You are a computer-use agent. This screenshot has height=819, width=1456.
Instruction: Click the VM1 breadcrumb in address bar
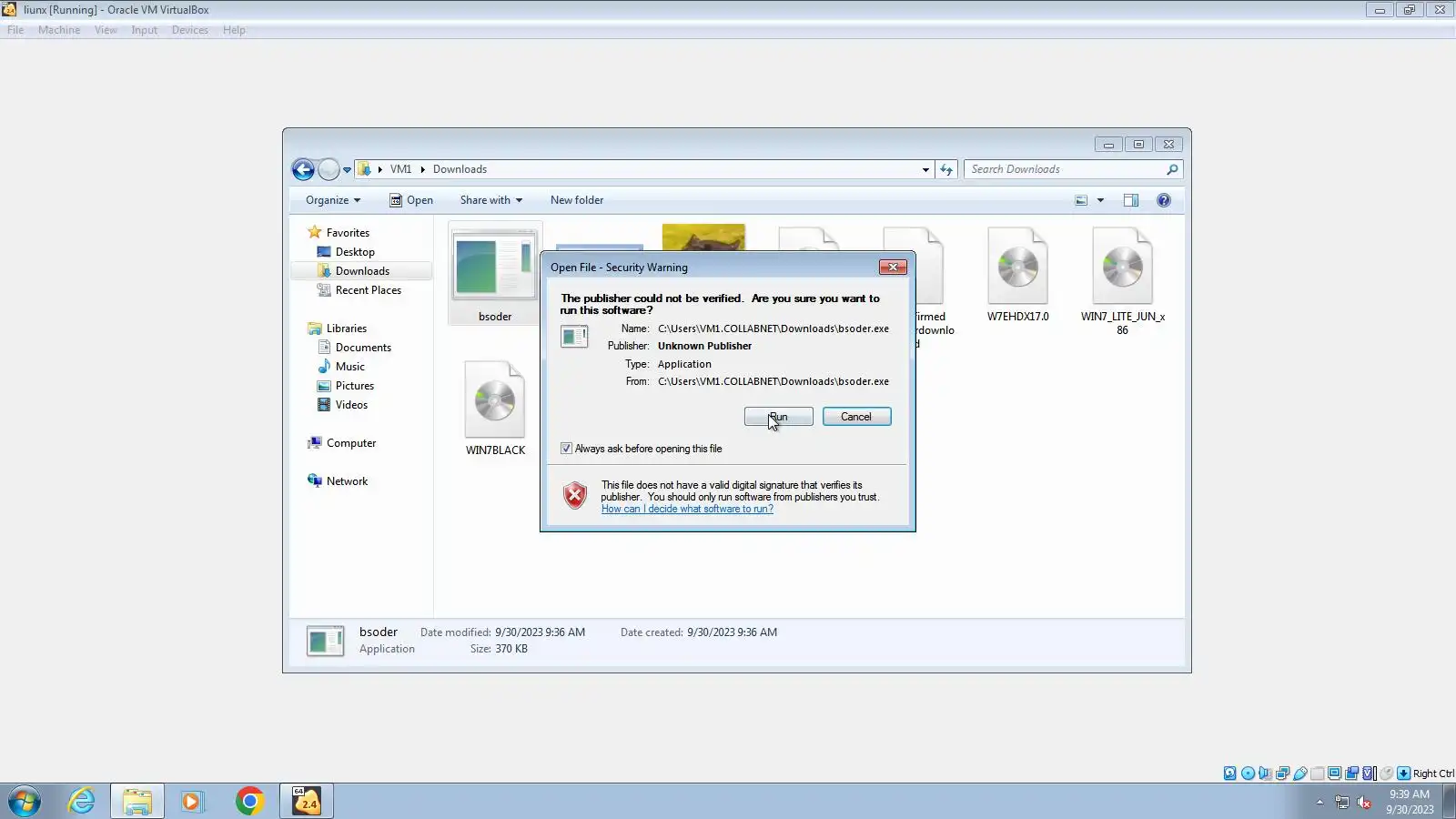[400, 169]
